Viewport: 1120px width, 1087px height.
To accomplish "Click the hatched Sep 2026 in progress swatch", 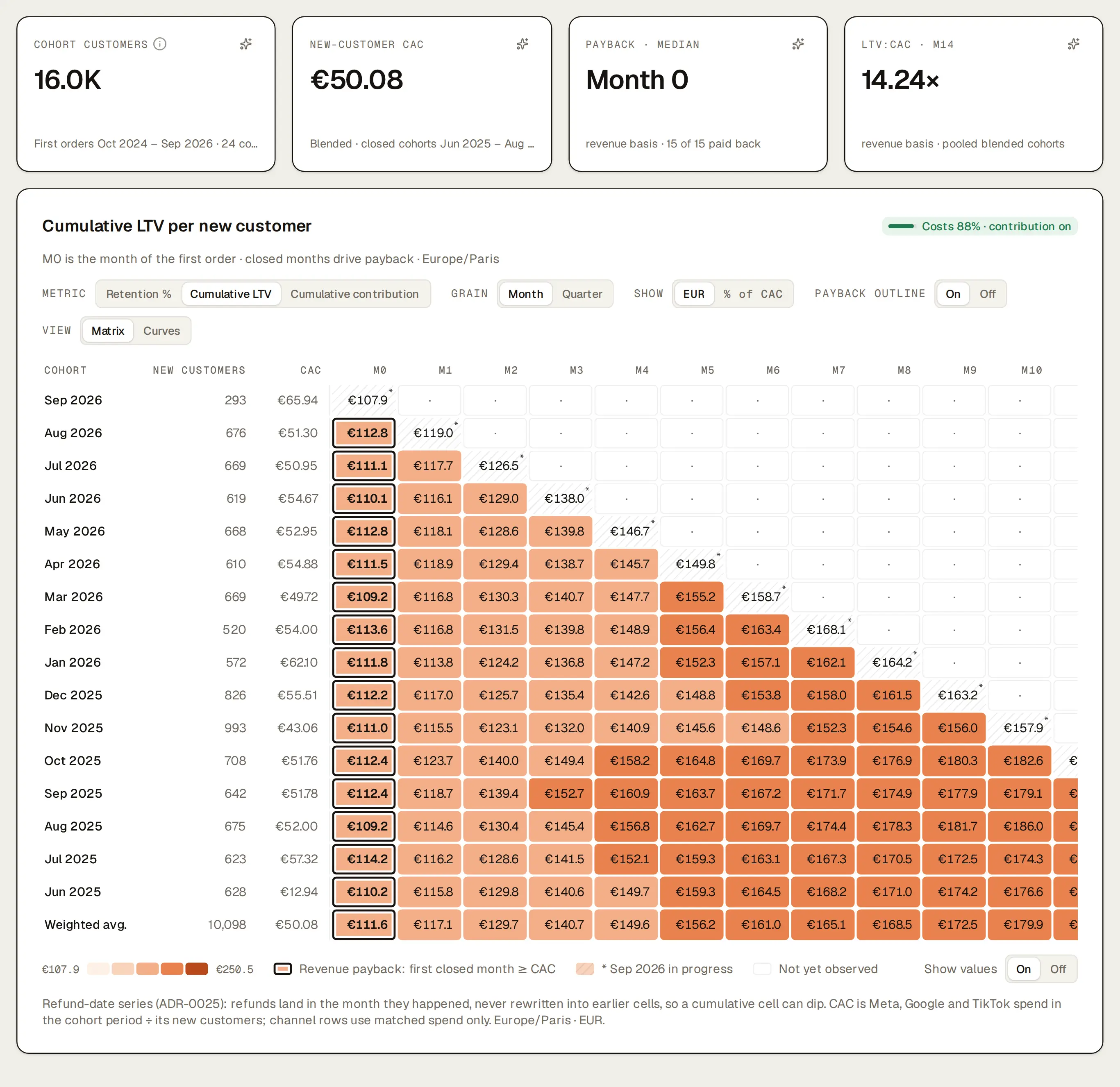I will click(585, 969).
